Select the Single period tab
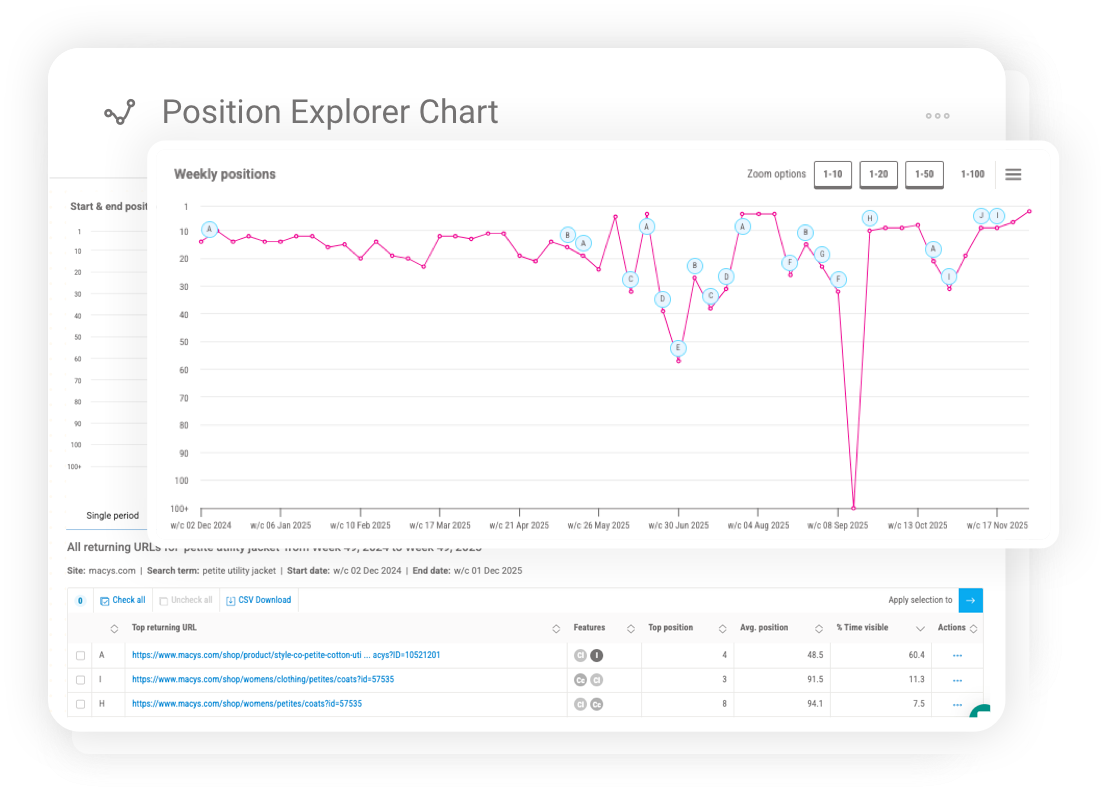Viewport: 1104px width, 794px height. click(112, 515)
